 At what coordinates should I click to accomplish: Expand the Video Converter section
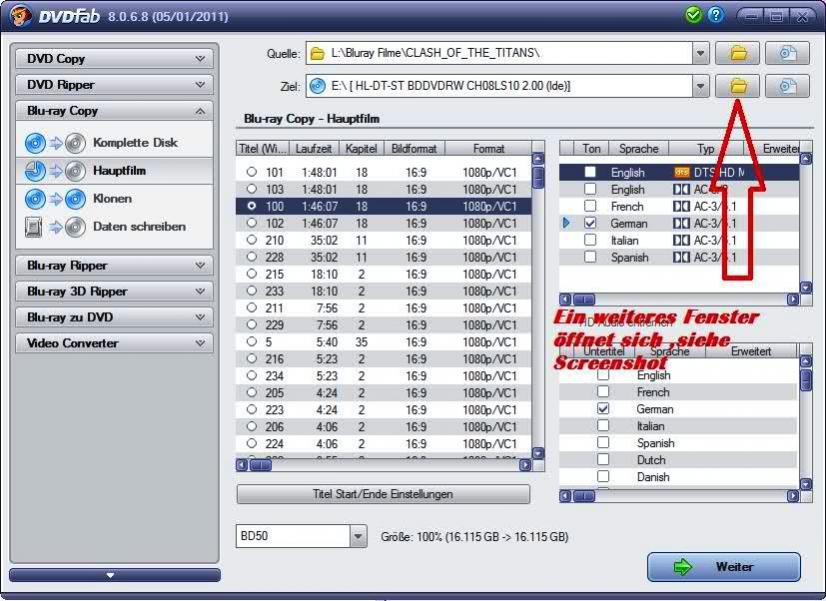pyautogui.click(x=114, y=343)
